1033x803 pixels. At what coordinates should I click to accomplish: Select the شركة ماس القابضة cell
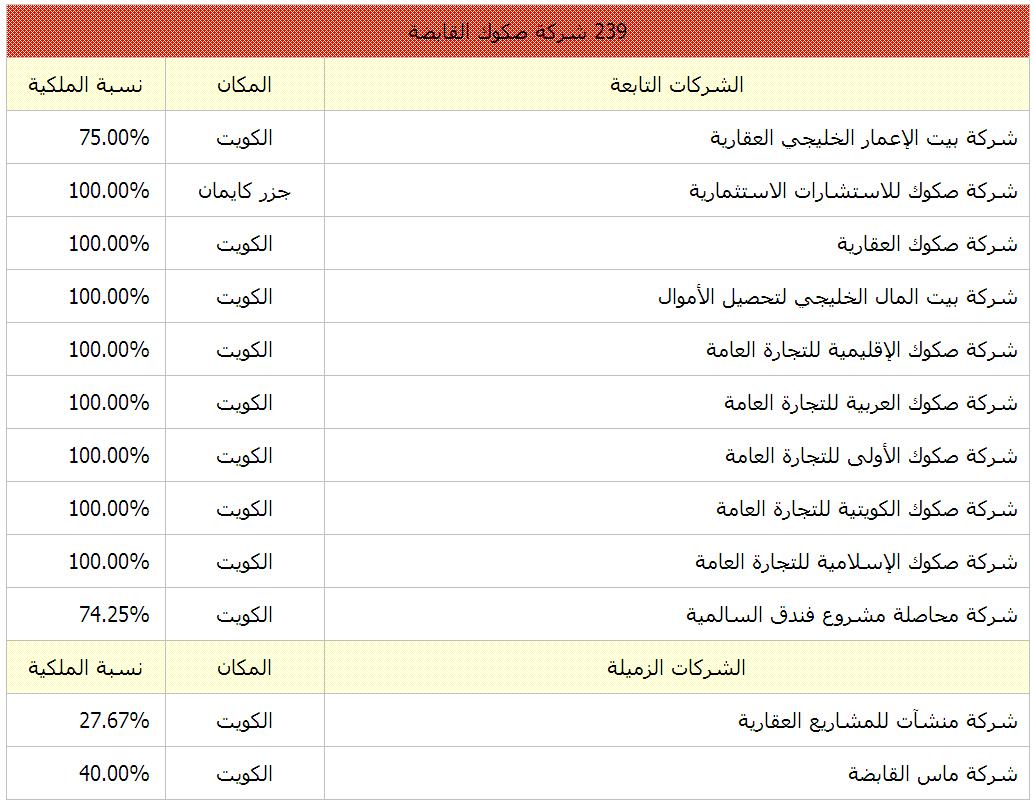click(x=932, y=774)
